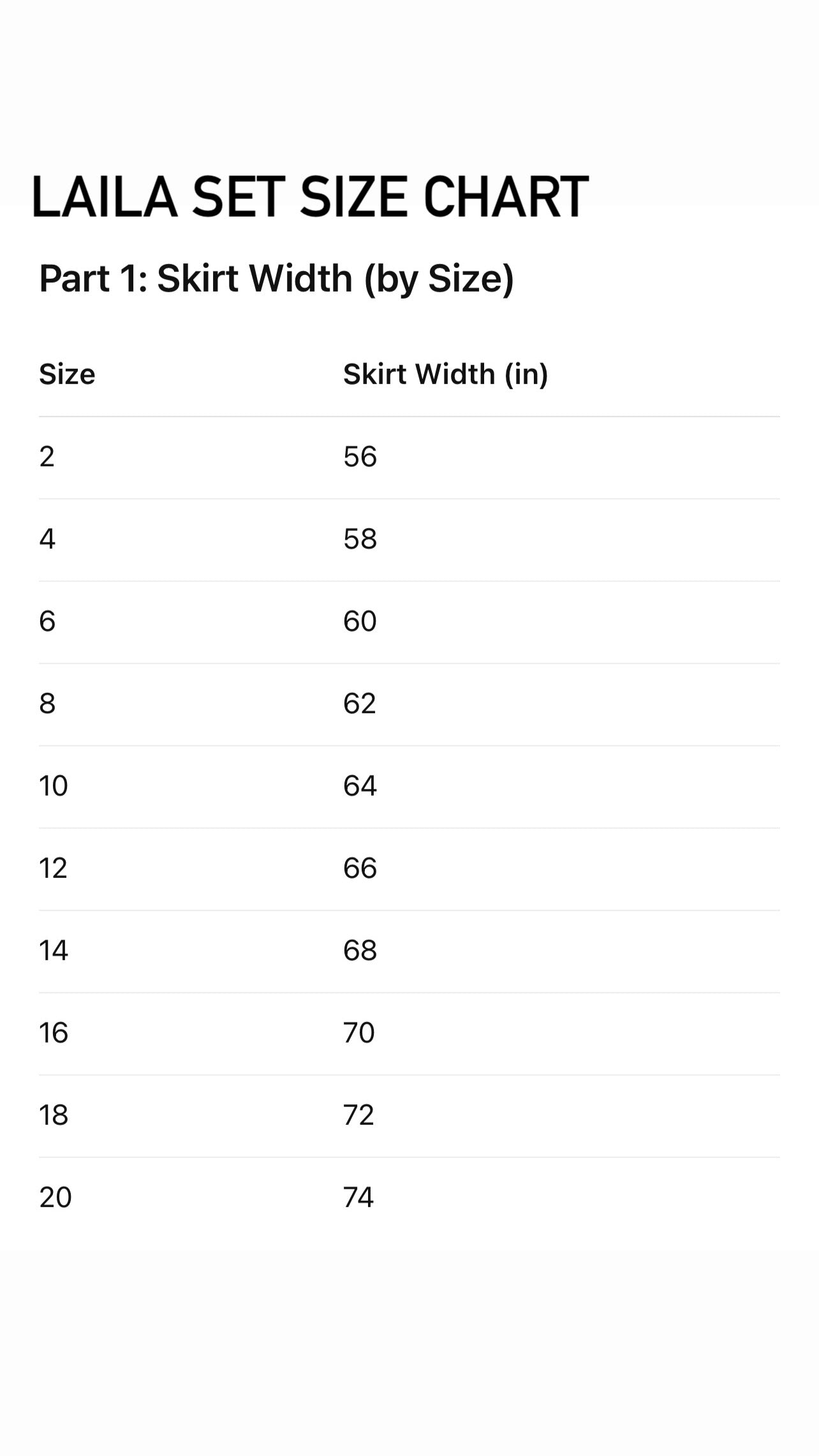Select size 18 in the Size column

coord(54,1115)
